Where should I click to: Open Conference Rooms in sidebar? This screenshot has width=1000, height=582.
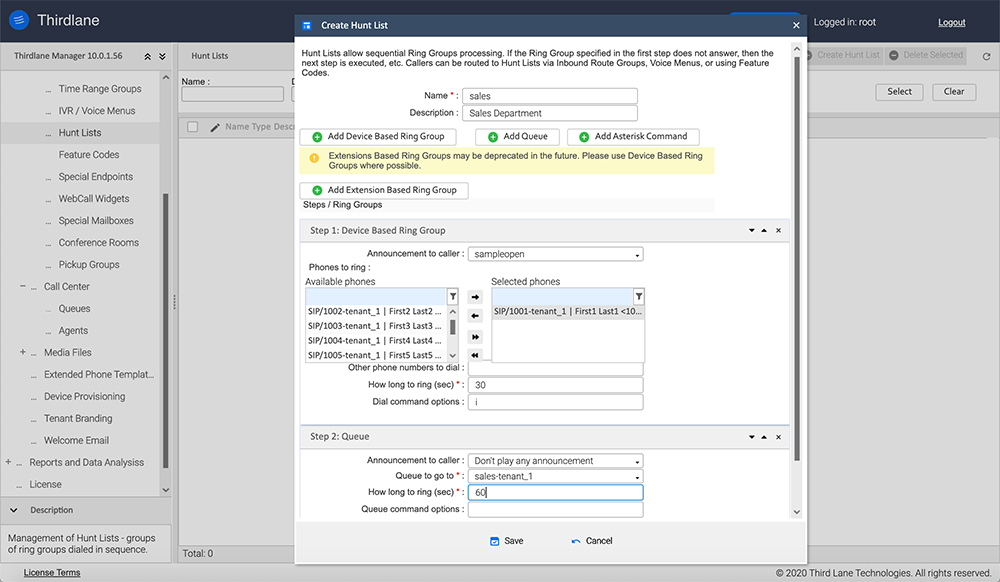98,243
